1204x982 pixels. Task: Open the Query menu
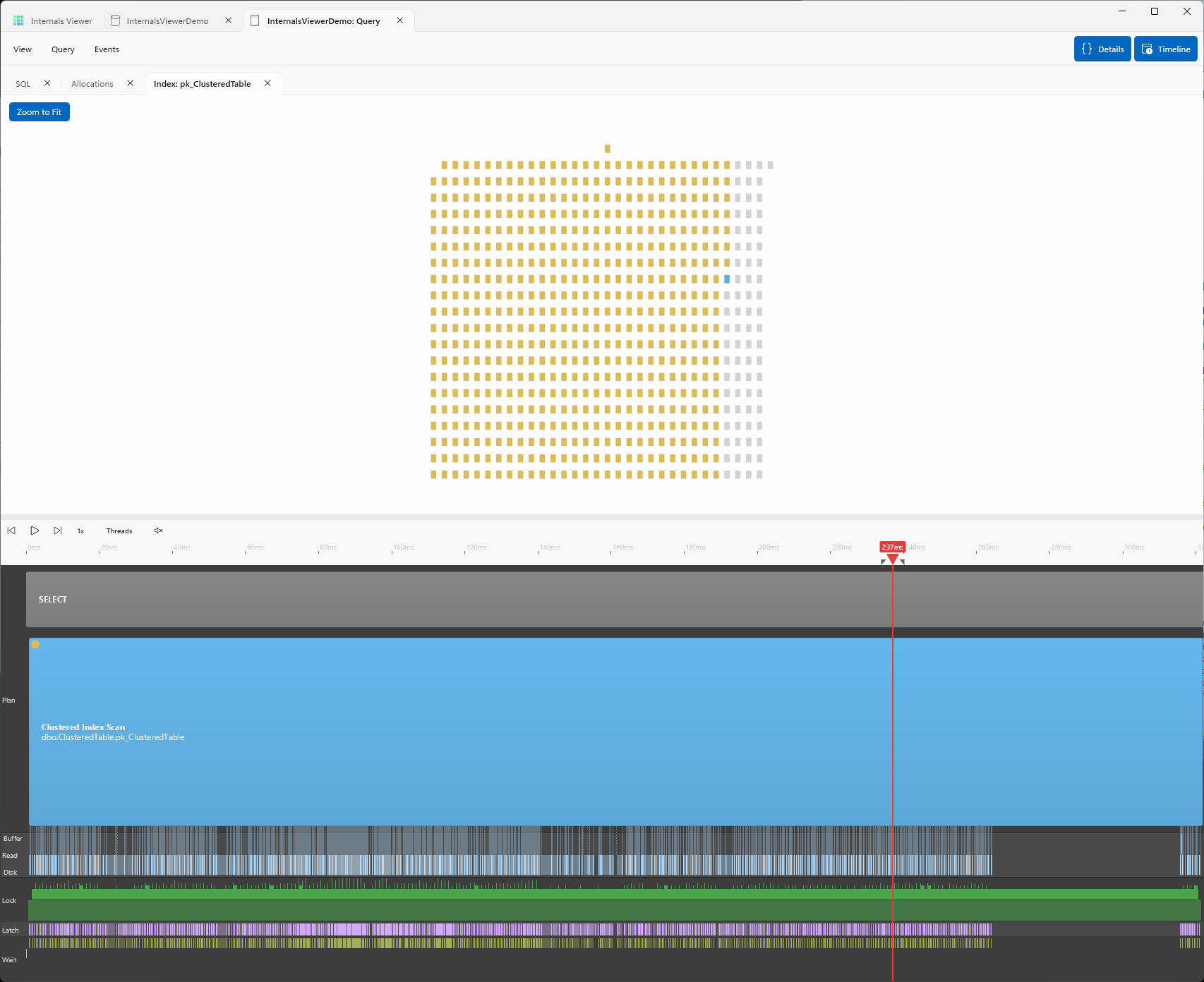click(63, 49)
